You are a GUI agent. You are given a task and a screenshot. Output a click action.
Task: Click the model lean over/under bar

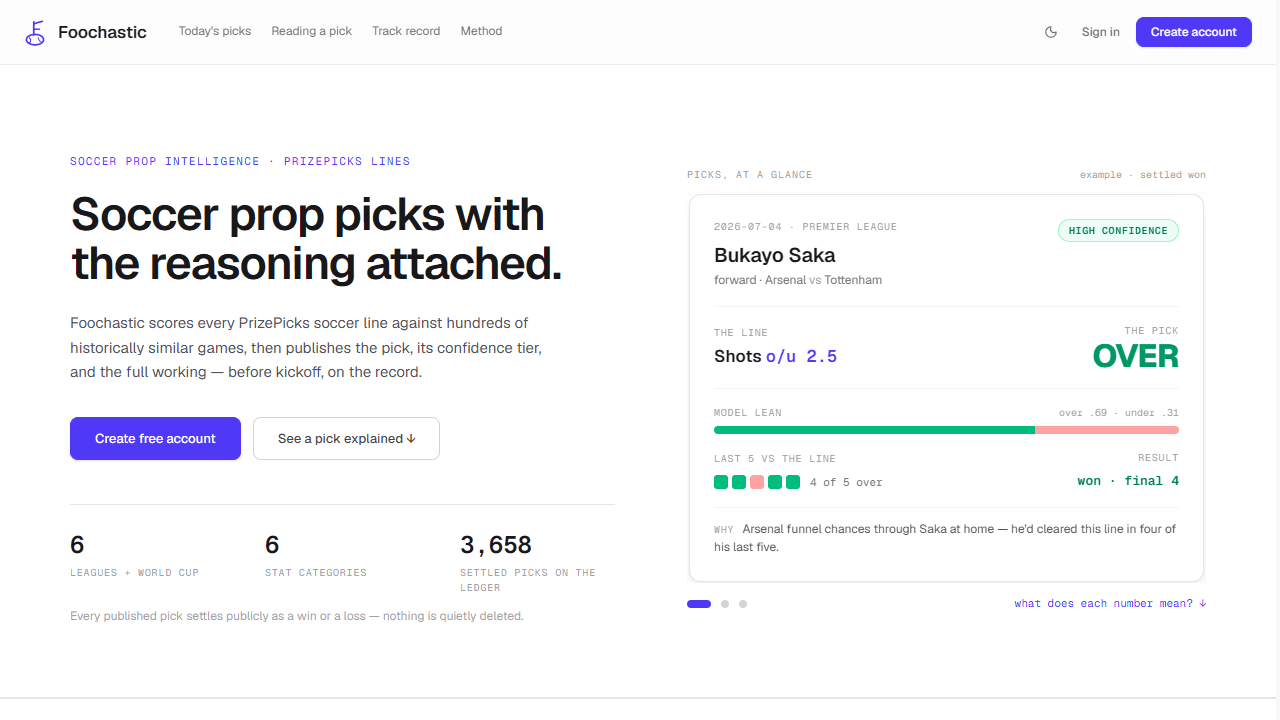point(946,430)
